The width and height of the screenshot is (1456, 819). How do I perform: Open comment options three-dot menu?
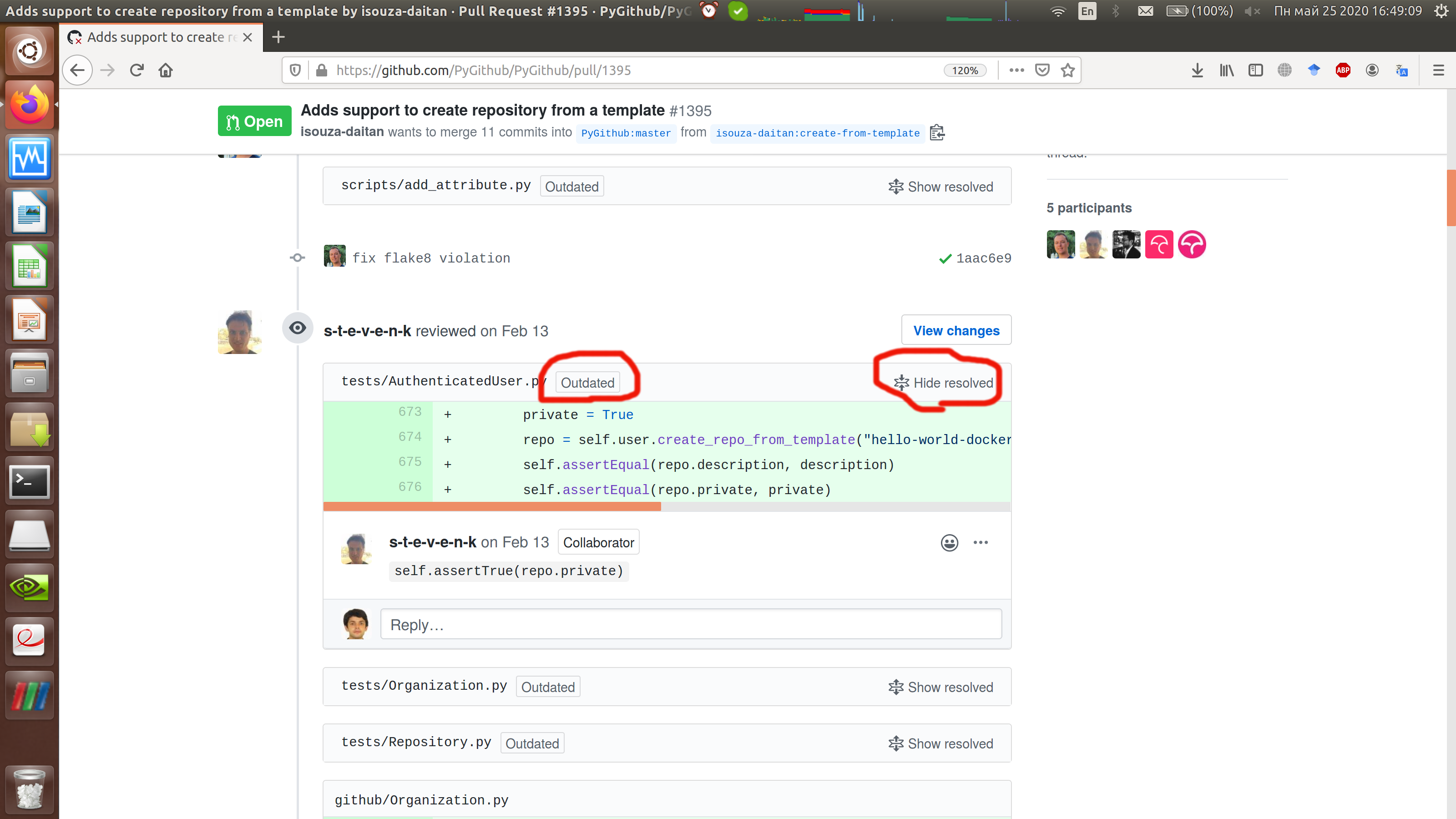[981, 543]
